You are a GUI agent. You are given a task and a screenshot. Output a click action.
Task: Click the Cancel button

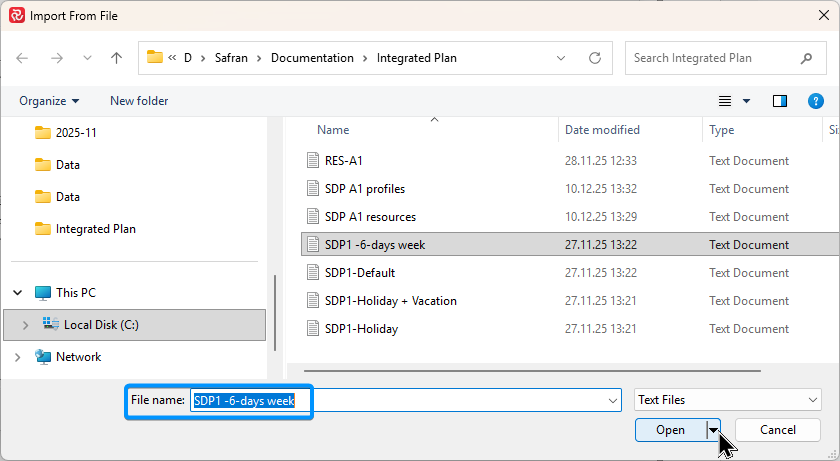tap(777, 430)
